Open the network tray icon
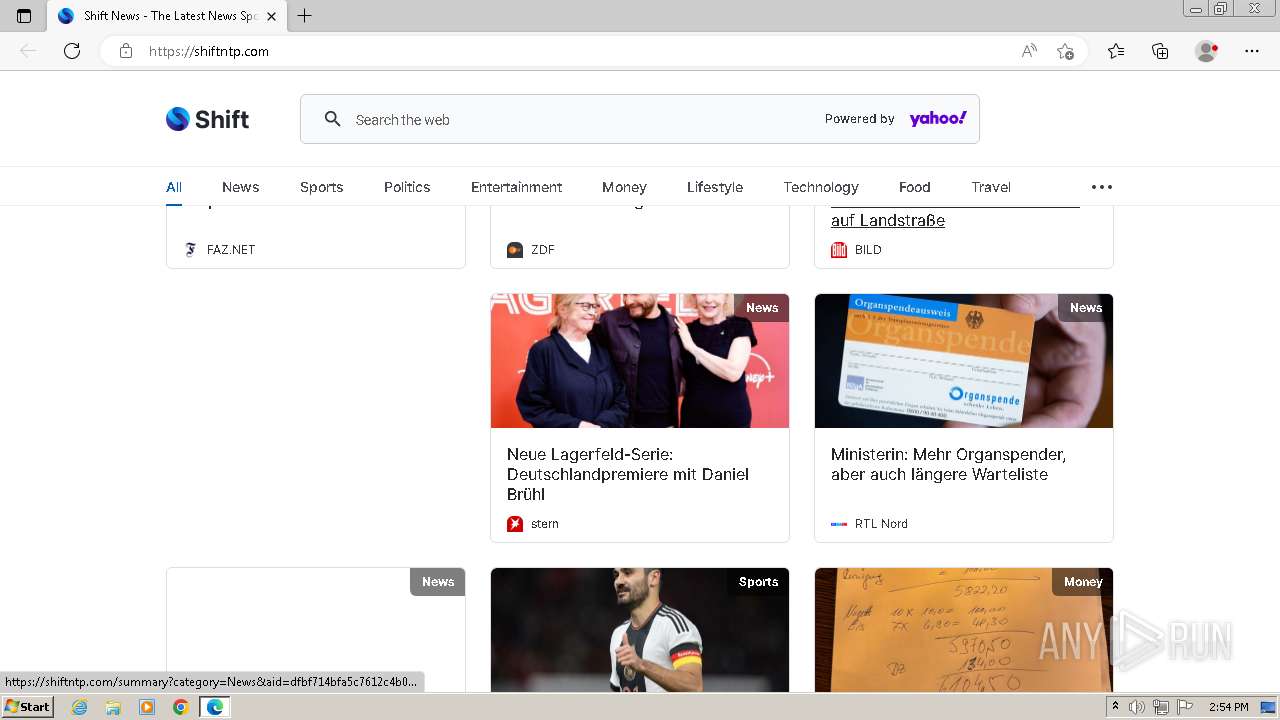Image resolution: width=1280 pixels, height=720 pixels. (1160, 707)
